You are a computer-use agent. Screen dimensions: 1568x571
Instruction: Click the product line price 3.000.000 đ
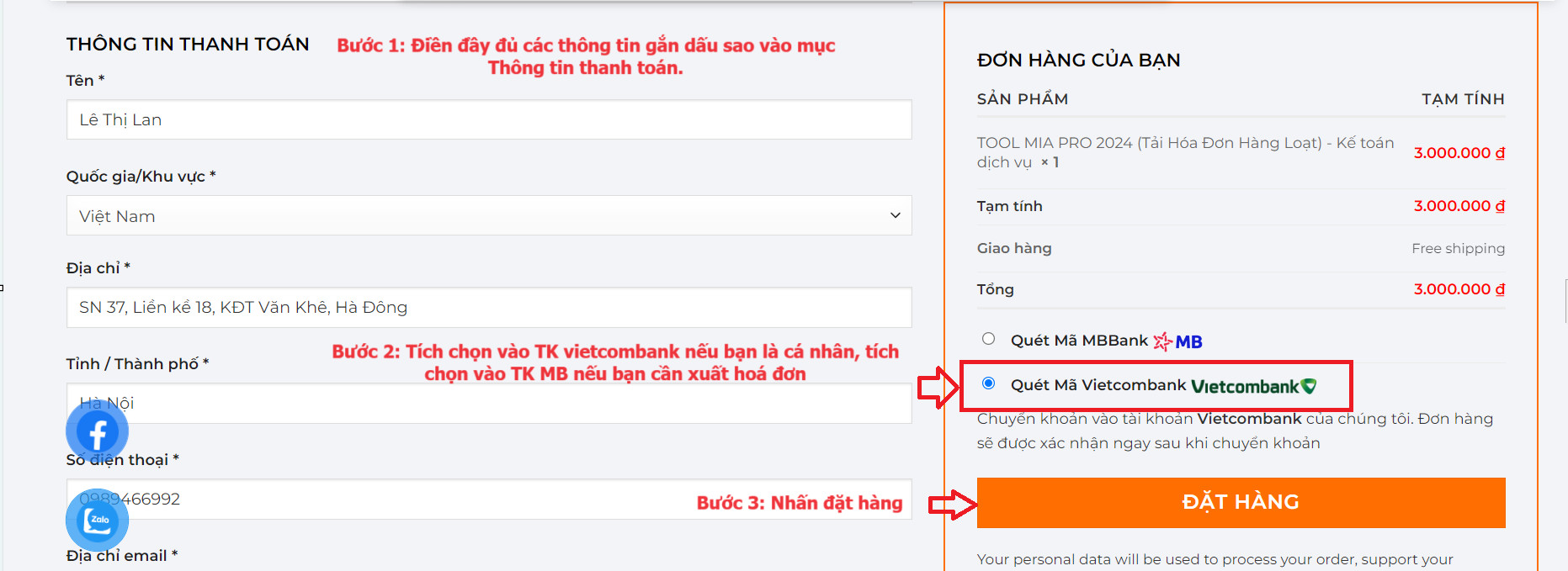(x=1459, y=153)
